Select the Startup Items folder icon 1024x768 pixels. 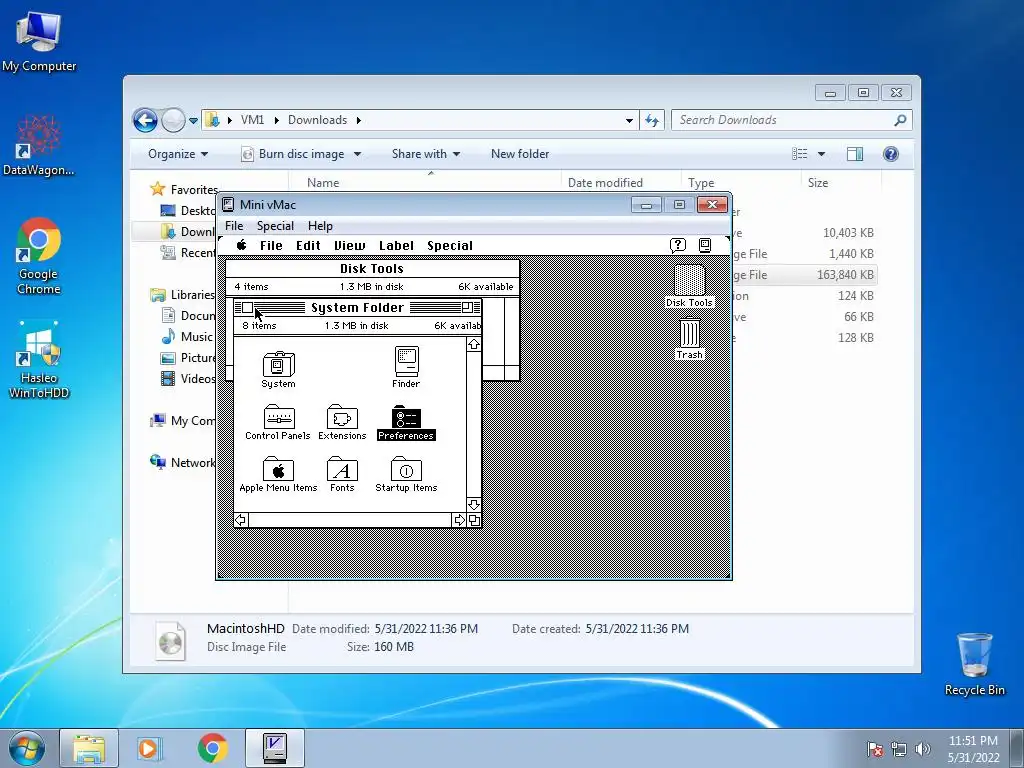tap(406, 469)
